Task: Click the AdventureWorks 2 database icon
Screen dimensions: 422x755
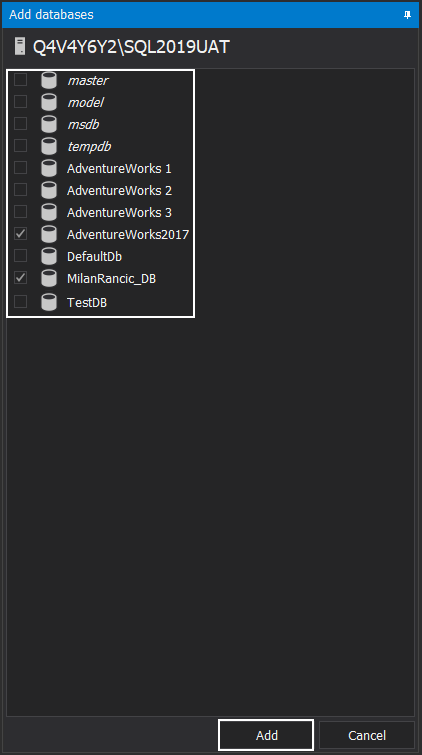Action: coord(49,190)
